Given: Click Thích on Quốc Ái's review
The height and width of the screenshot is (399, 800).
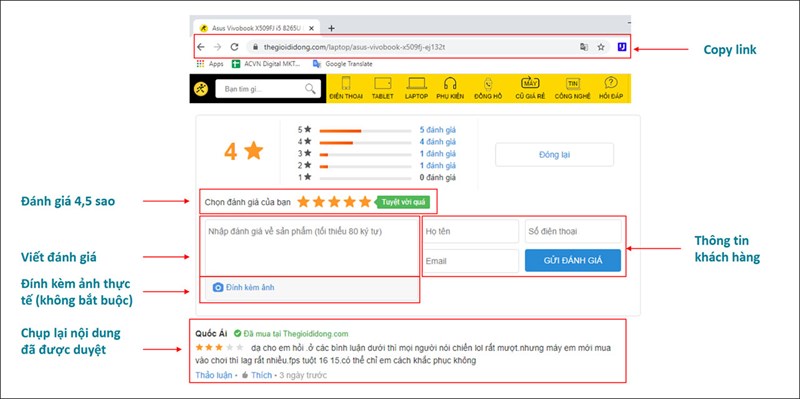Looking at the screenshot, I should tap(261, 375).
